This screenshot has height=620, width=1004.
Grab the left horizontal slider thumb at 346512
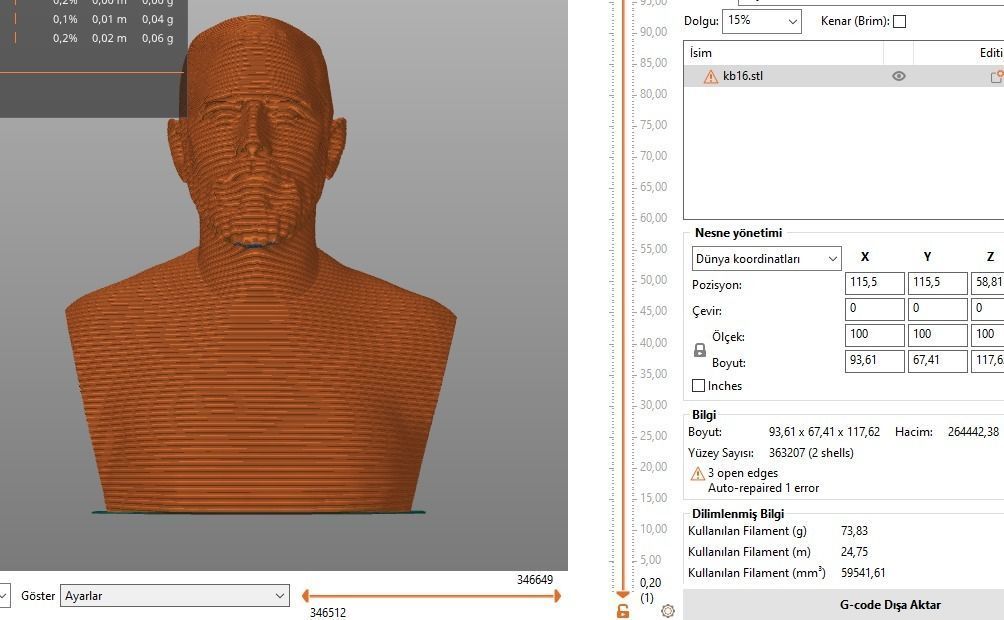pos(305,596)
